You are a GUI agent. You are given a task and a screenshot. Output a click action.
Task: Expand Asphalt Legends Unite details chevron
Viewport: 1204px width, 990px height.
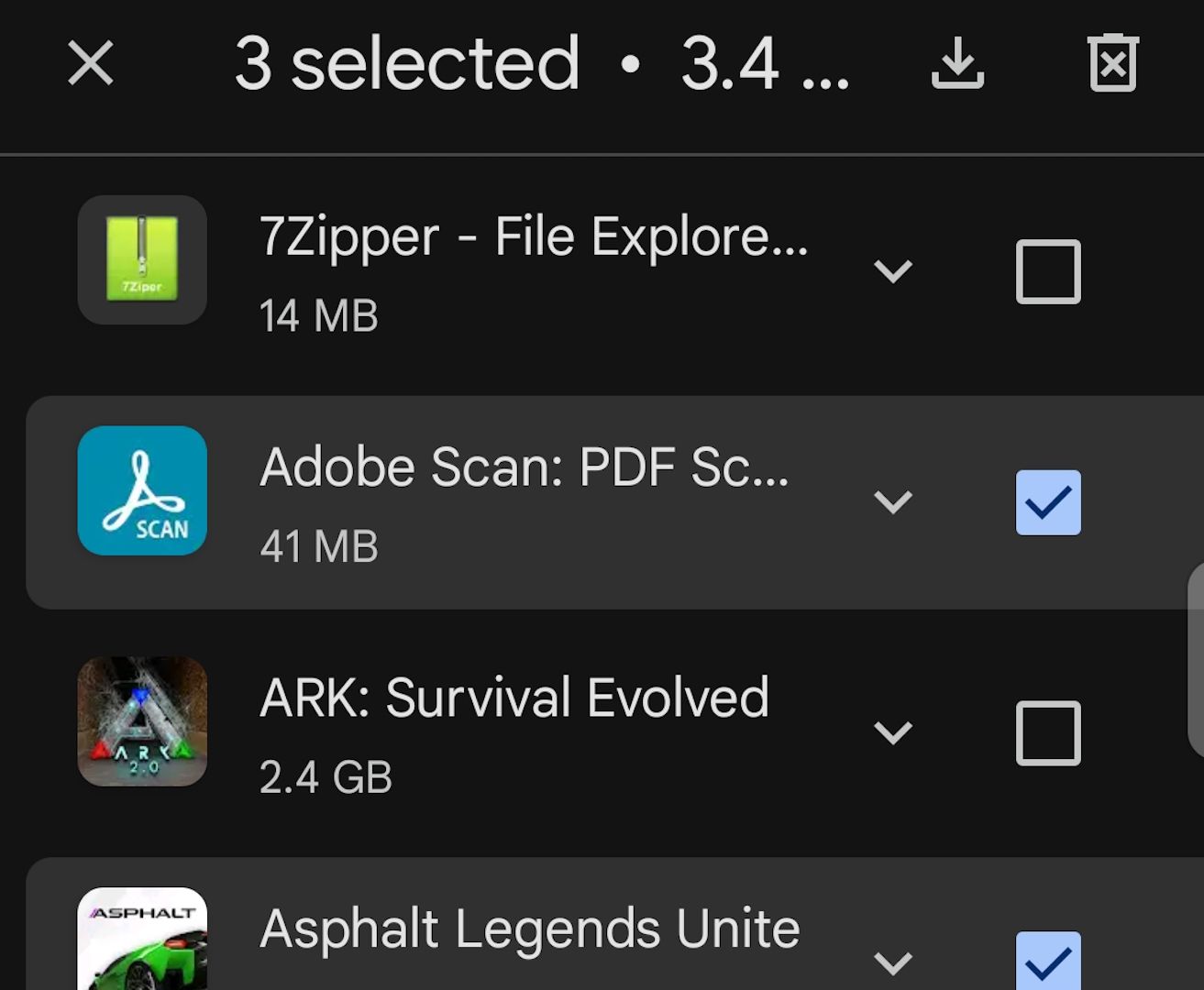[x=892, y=962]
